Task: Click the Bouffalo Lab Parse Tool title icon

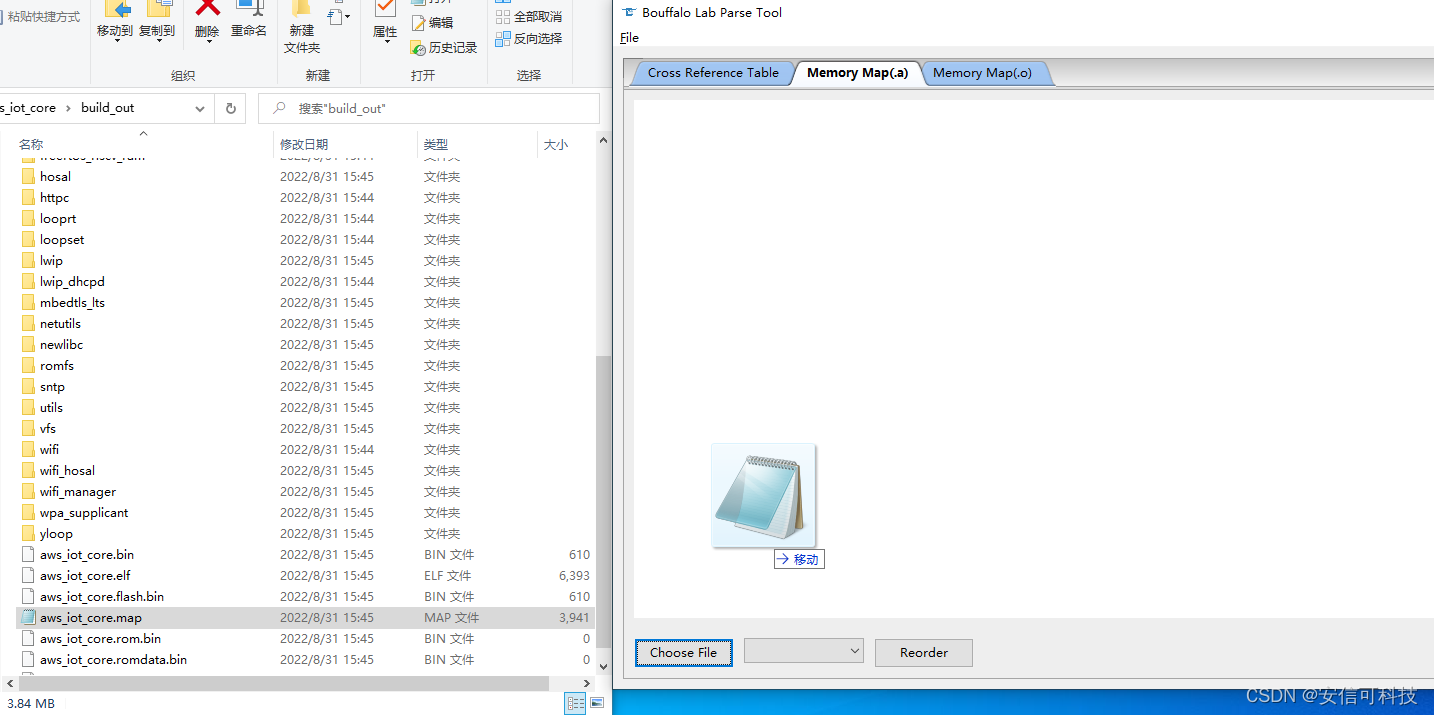Action: point(628,12)
